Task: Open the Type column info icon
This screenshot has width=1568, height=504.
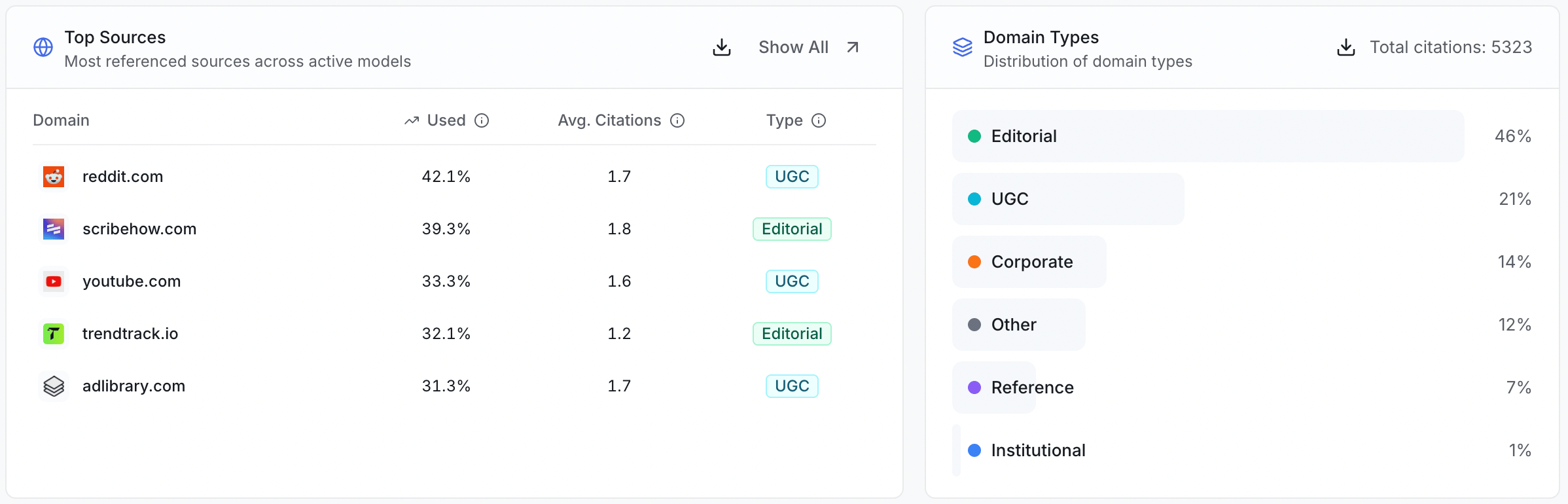Action: (x=819, y=120)
